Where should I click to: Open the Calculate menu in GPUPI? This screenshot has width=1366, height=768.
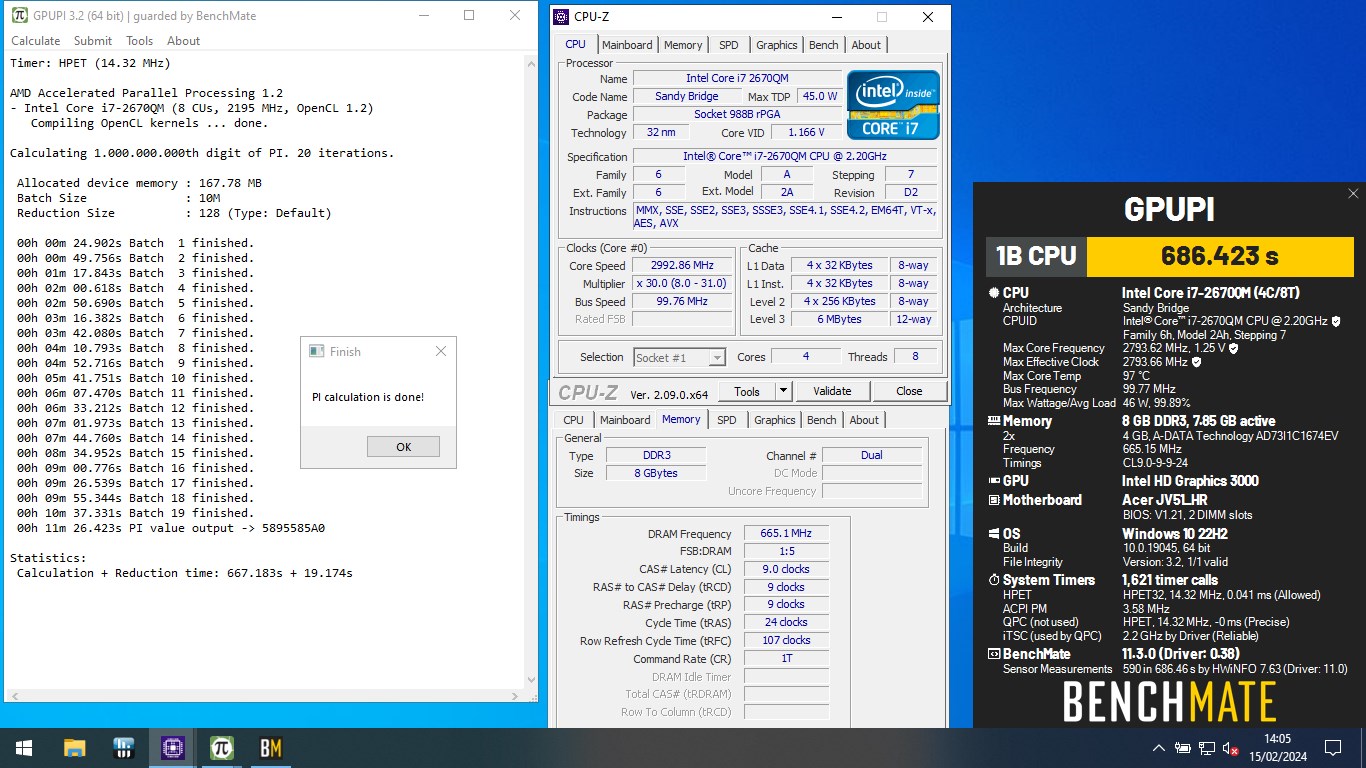click(35, 41)
